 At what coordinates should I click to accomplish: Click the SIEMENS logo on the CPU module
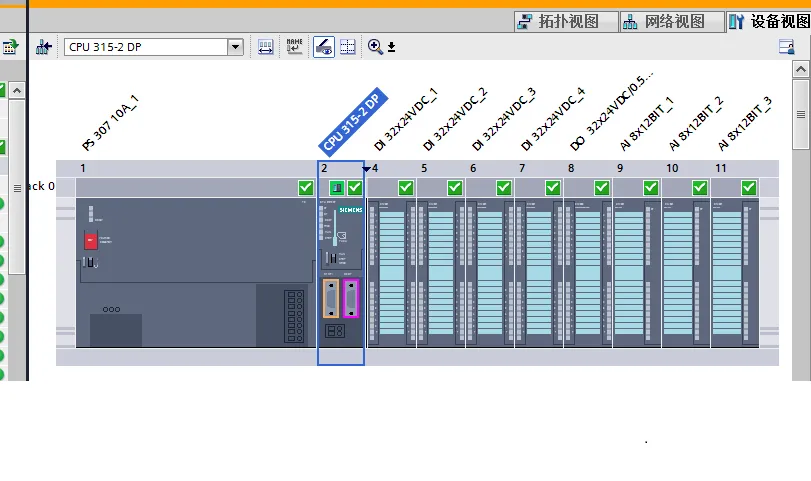pyautogui.click(x=351, y=210)
